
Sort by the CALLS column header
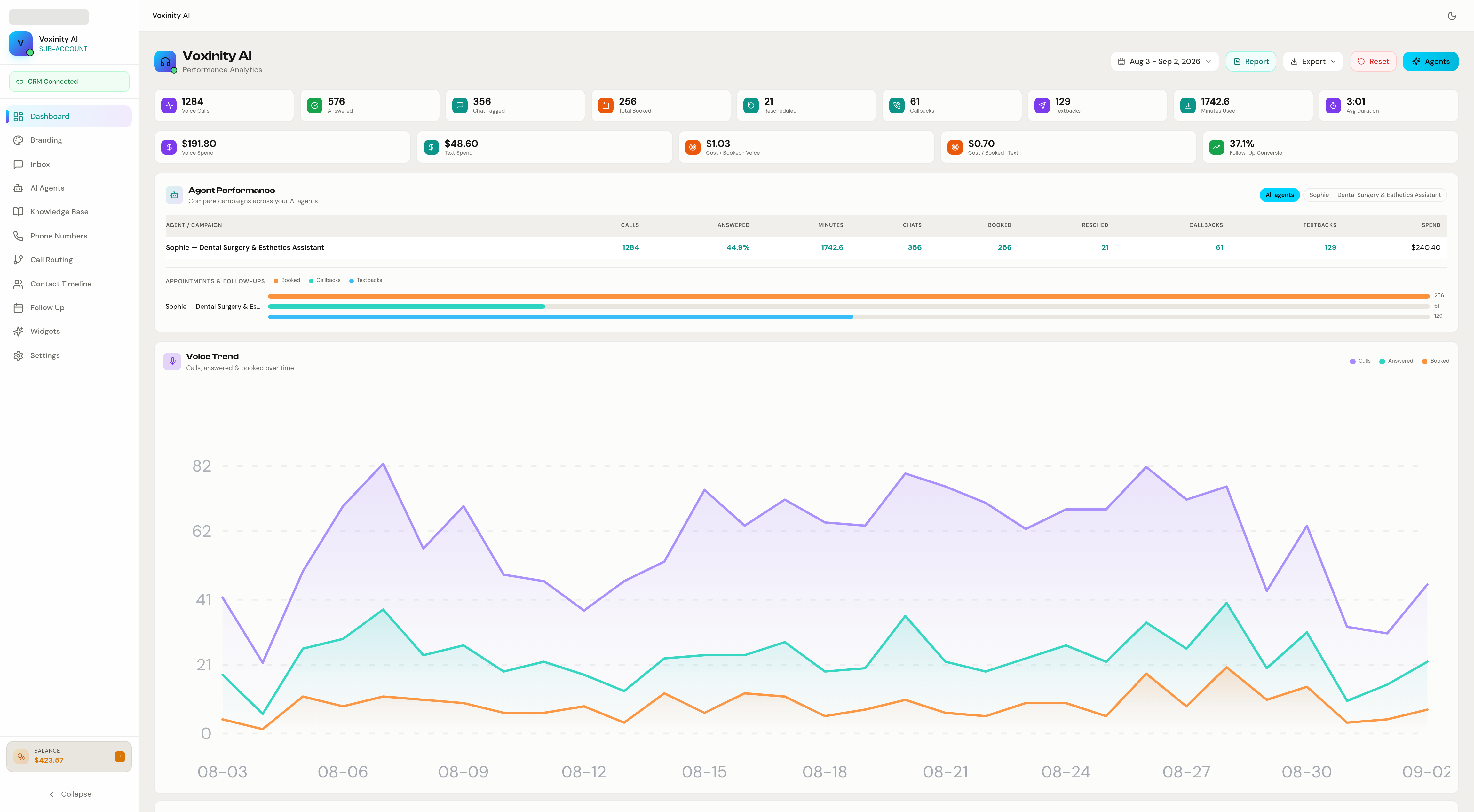click(630, 225)
